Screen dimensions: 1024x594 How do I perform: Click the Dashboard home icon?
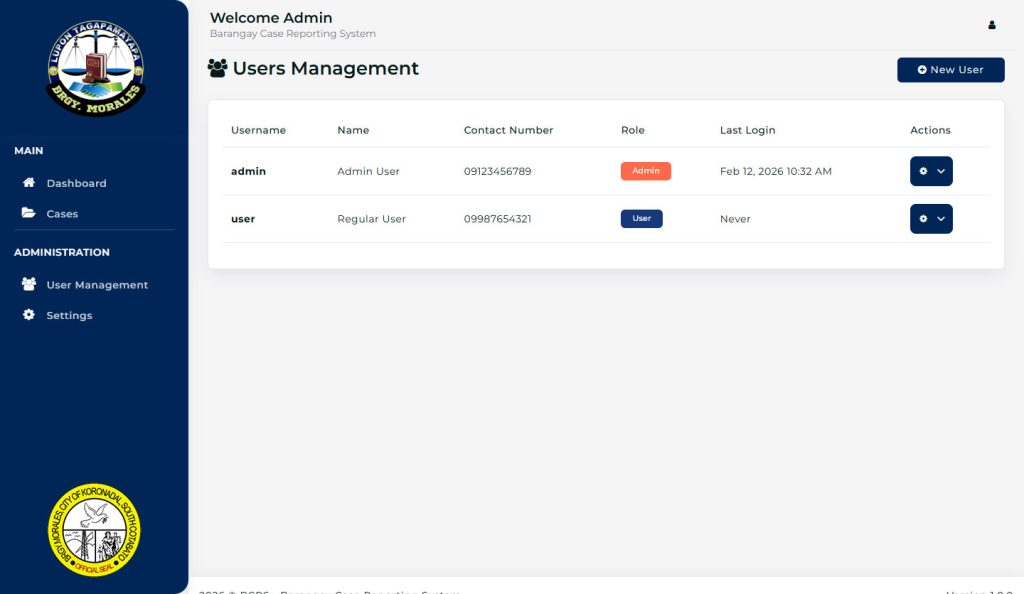(x=29, y=183)
